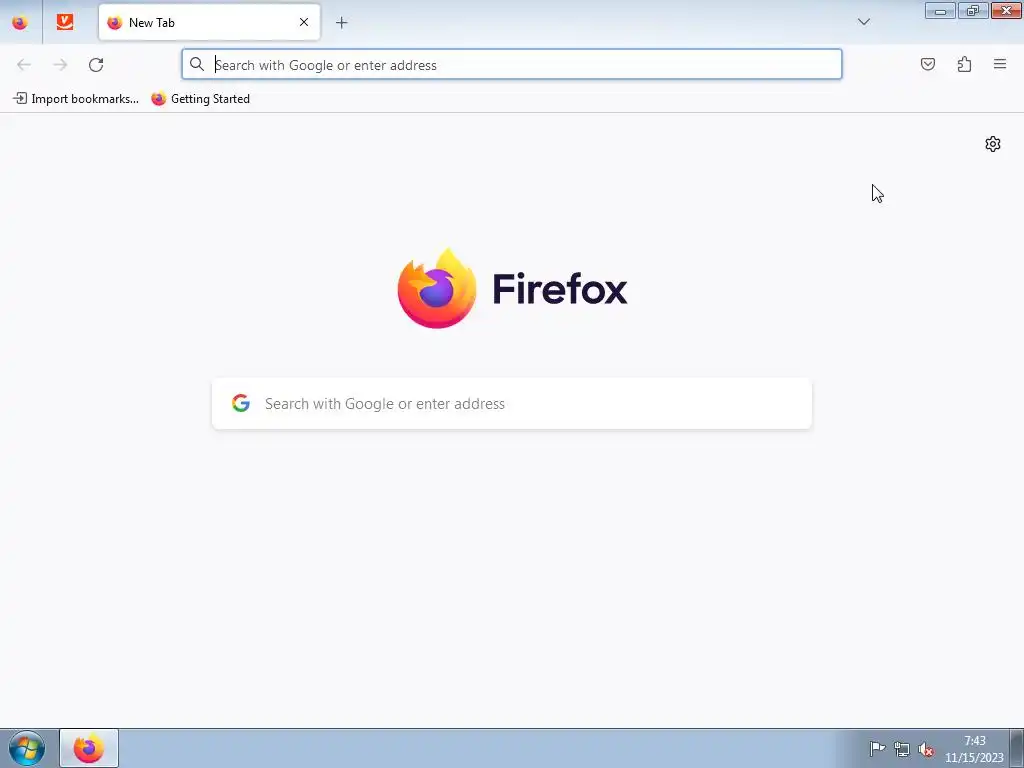Image resolution: width=1024 pixels, height=768 pixels.
Task: Click the Google icon in page search box
Action: (x=241, y=403)
